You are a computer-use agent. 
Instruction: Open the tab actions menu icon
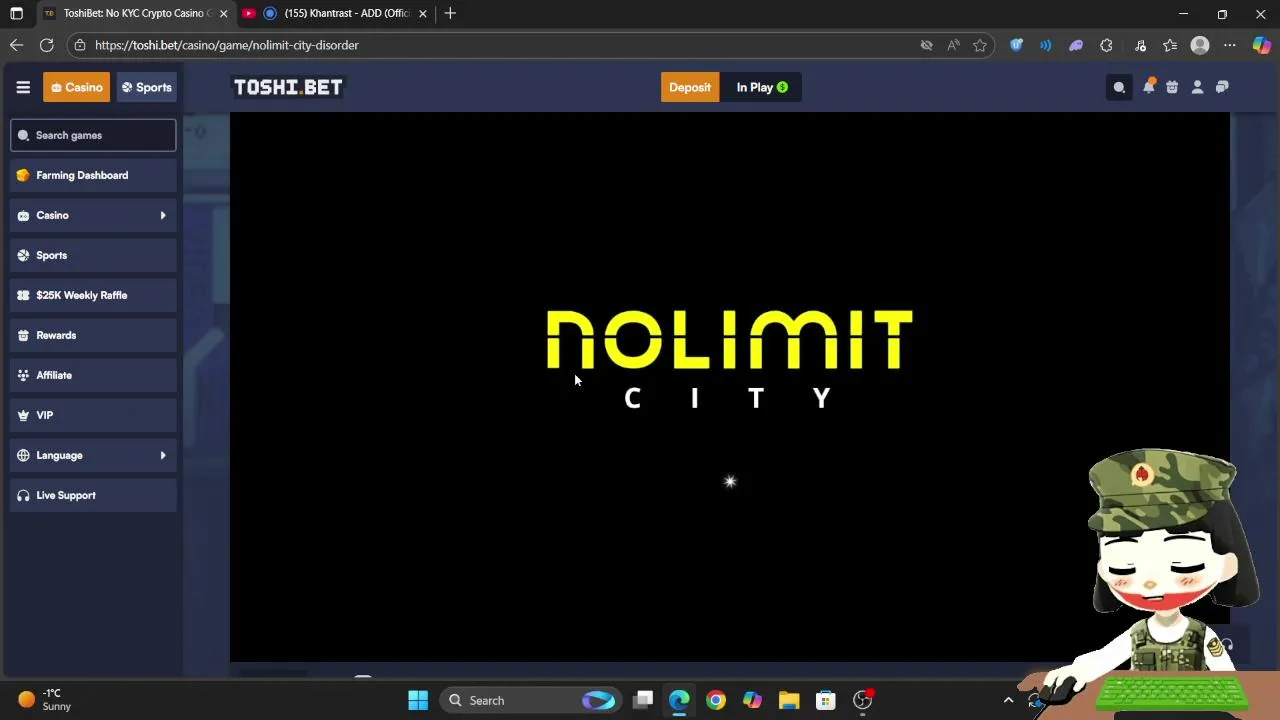16,13
